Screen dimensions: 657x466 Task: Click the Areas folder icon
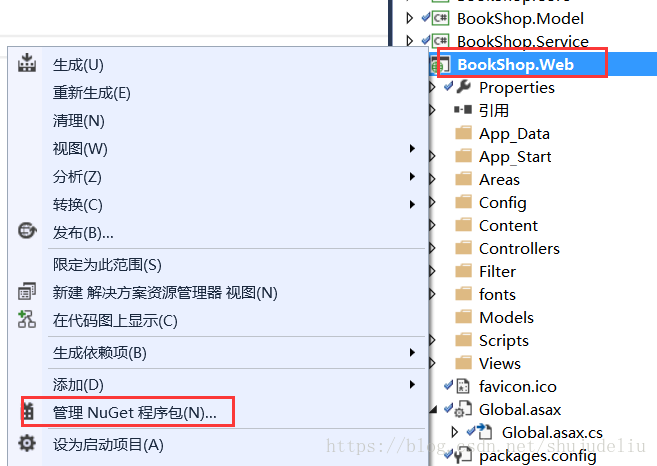click(x=463, y=179)
